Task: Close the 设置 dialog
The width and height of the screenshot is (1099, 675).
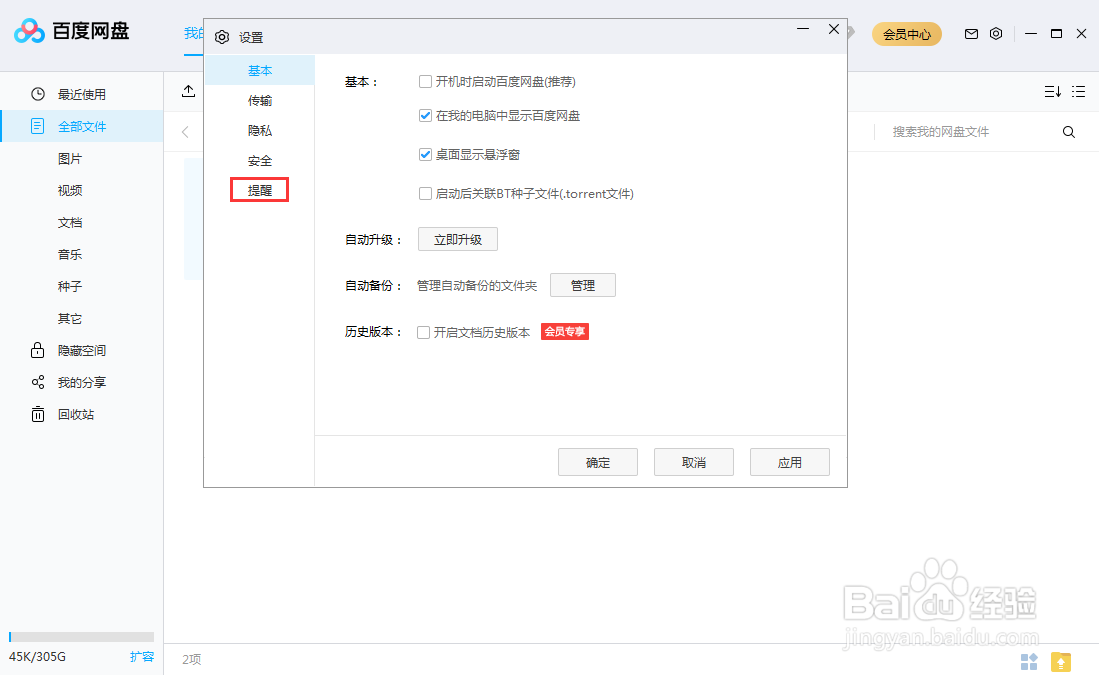Action: (x=833, y=29)
